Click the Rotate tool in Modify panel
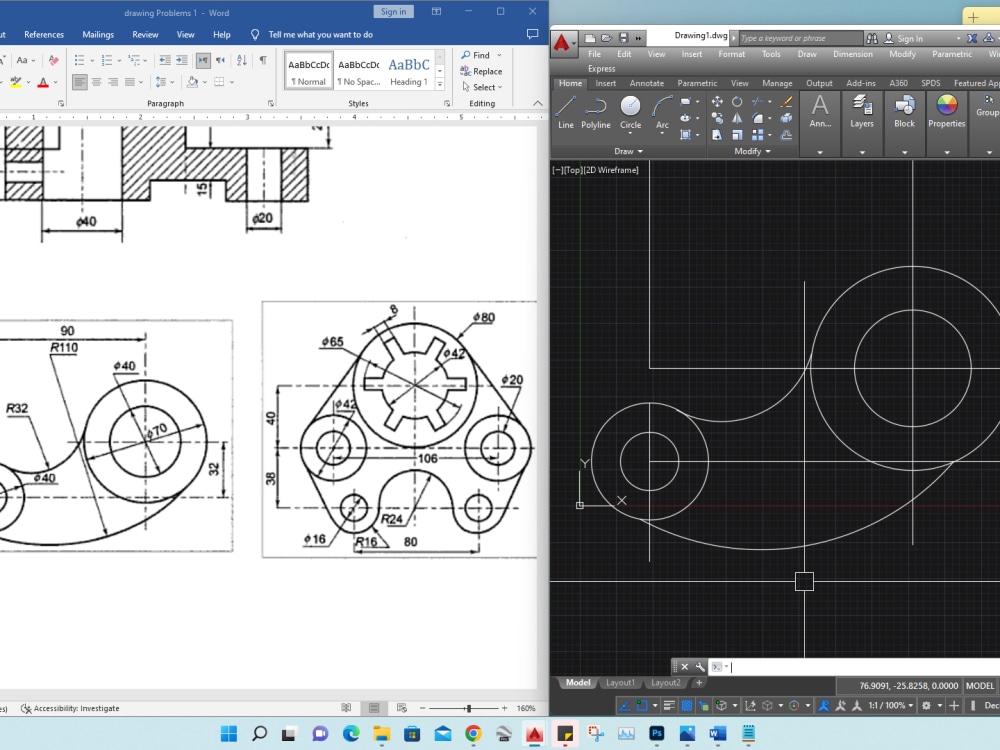The image size is (1000, 750). (x=737, y=101)
